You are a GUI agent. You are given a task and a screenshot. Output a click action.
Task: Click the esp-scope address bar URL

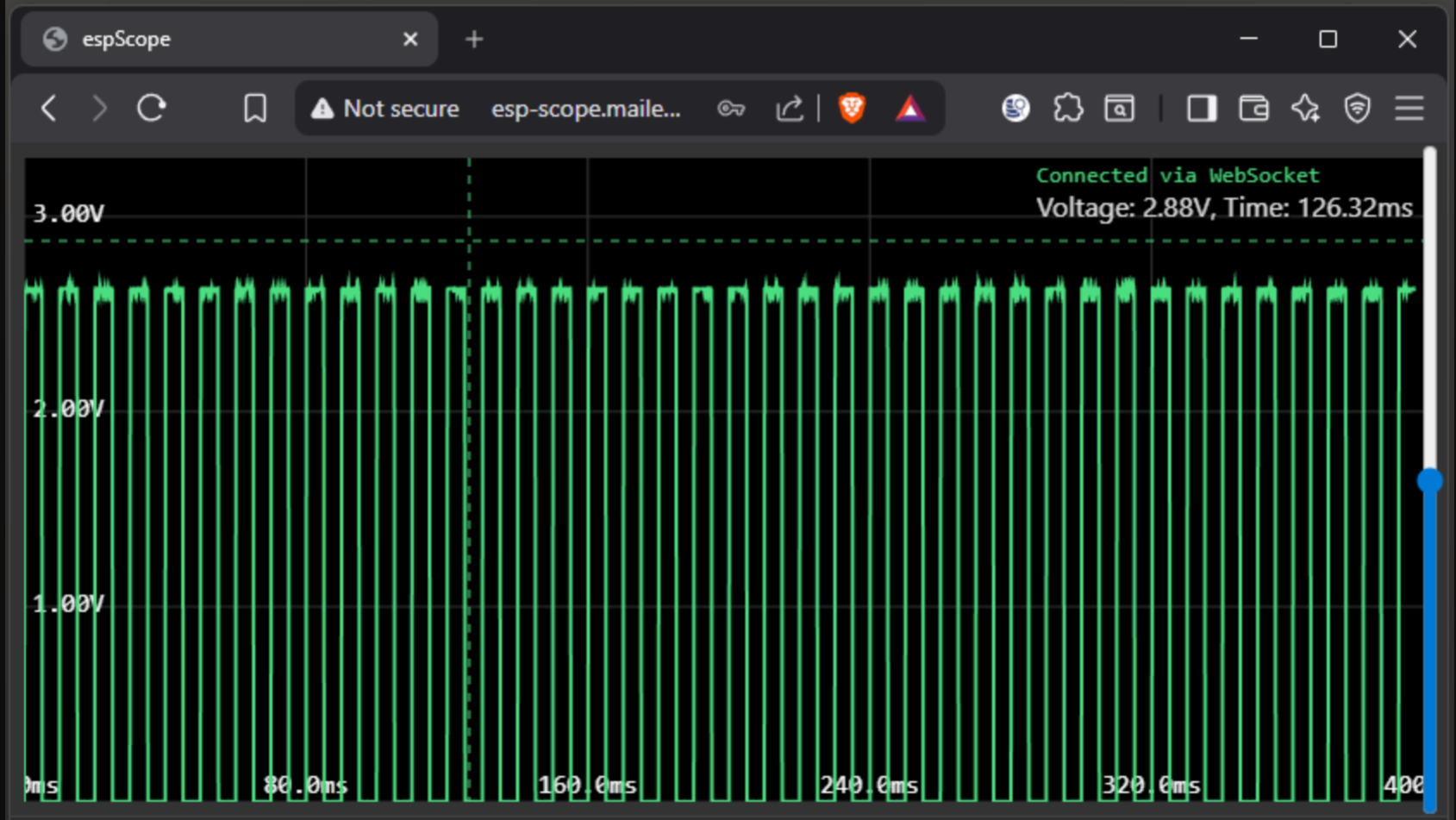[x=585, y=108]
